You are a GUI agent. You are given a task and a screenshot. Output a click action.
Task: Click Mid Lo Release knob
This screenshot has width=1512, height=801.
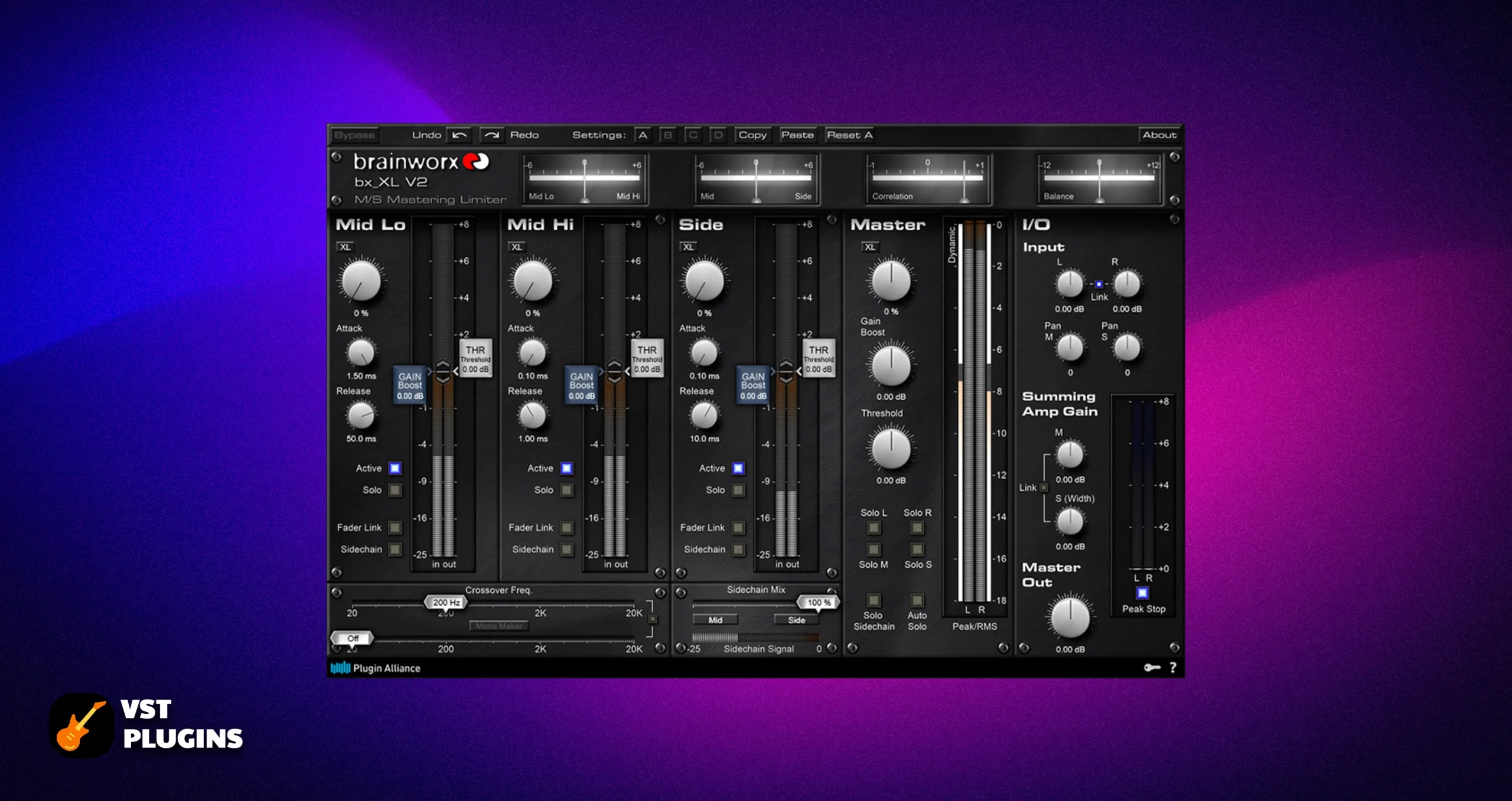361,416
